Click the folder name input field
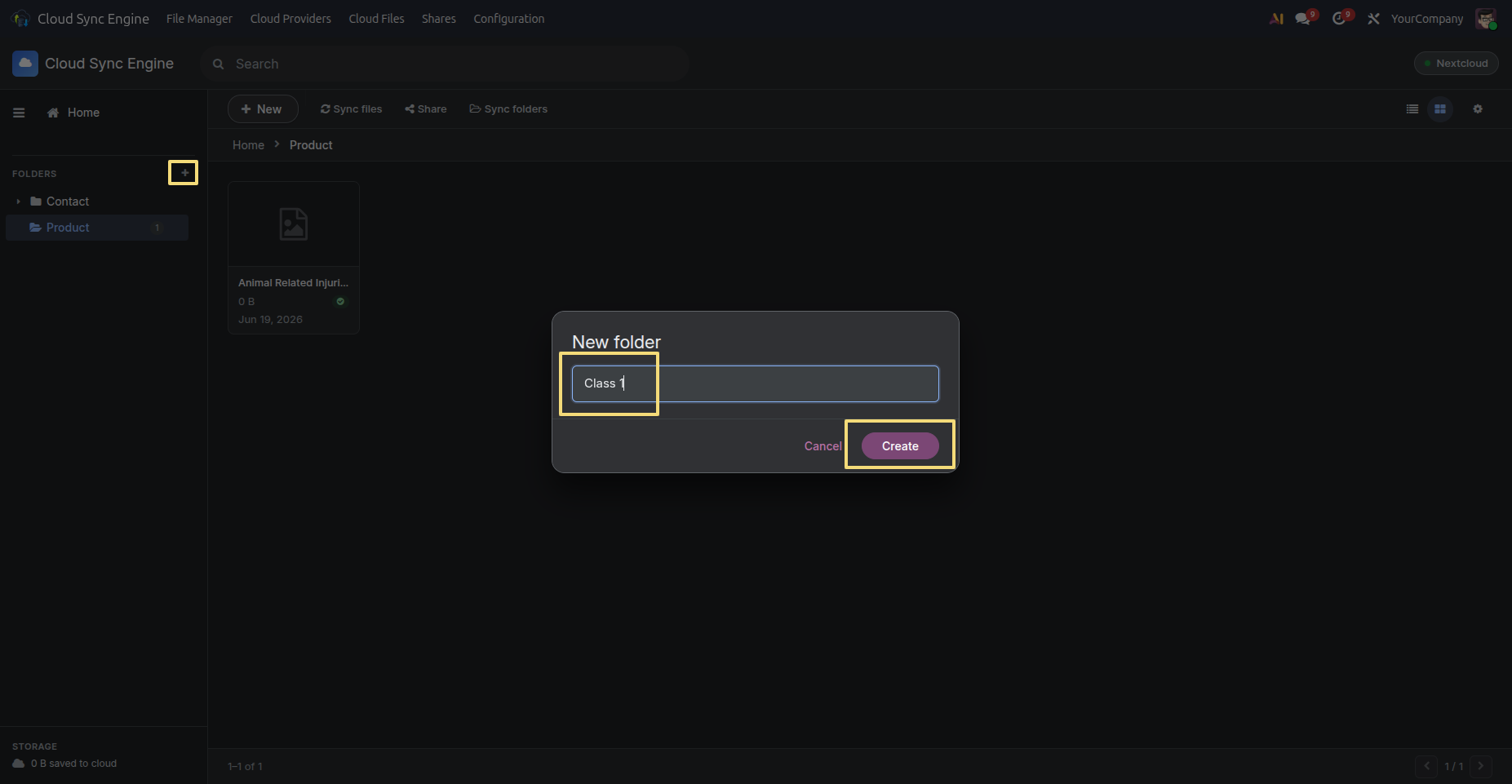 pyautogui.click(x=756, y=383)
